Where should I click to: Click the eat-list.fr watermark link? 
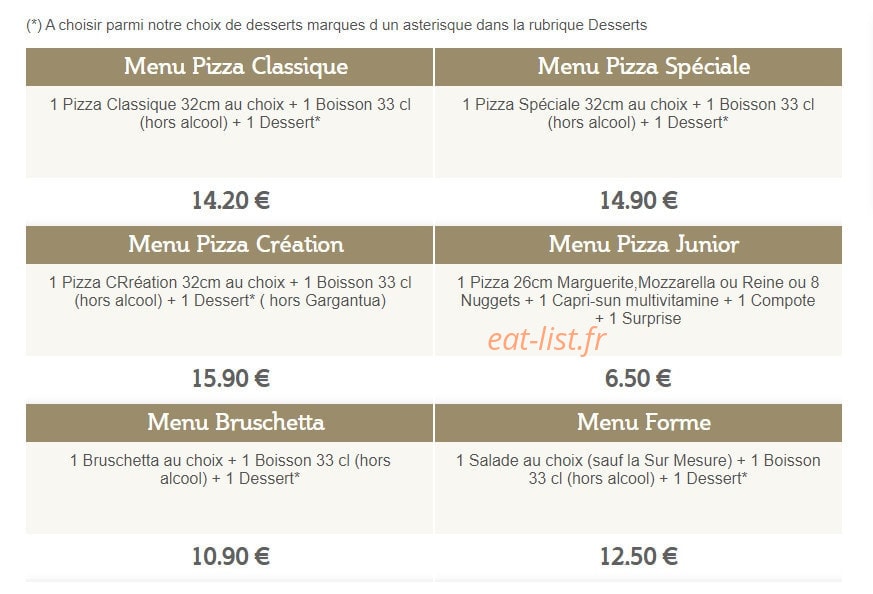[547, 340]
